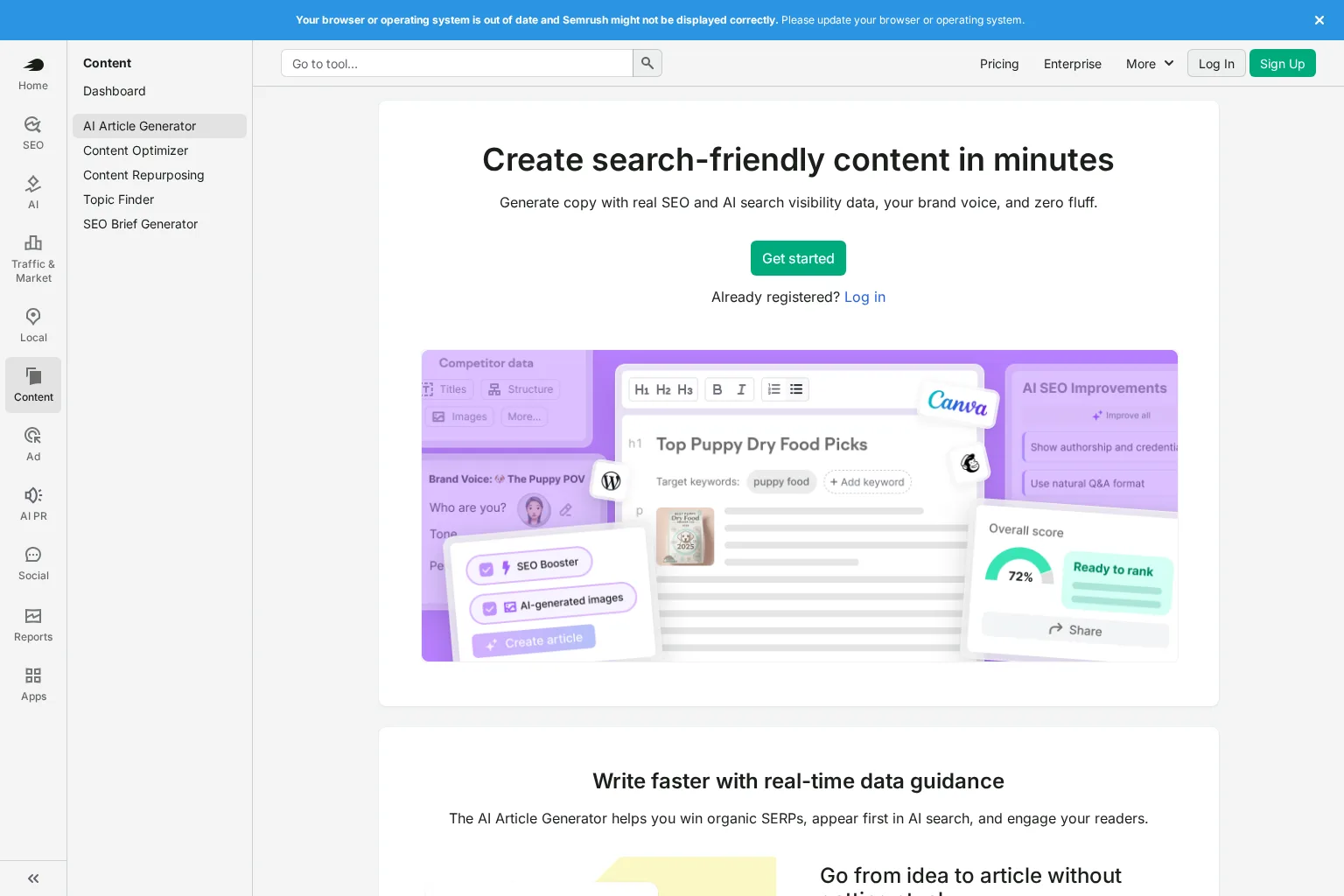Open the Ad toolkit icon

(x=33, y=444)
